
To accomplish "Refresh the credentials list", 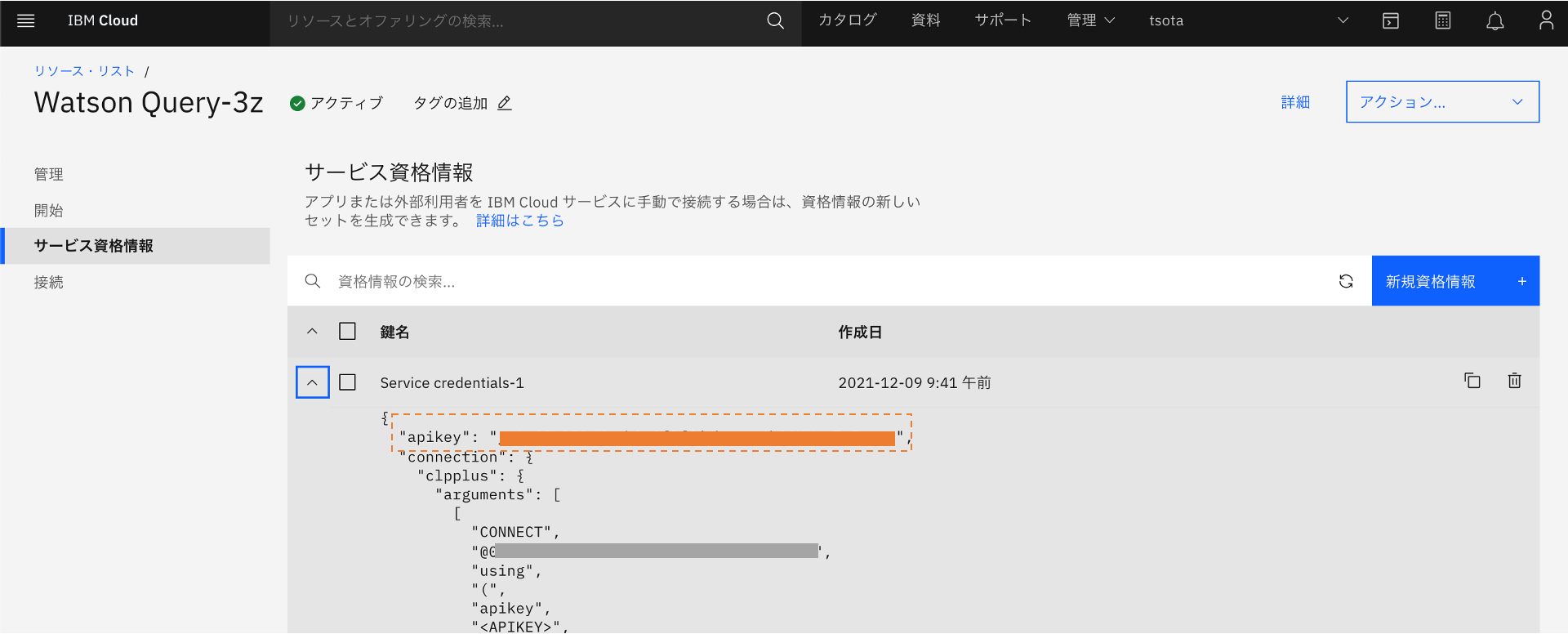I will click(1346, 282).
